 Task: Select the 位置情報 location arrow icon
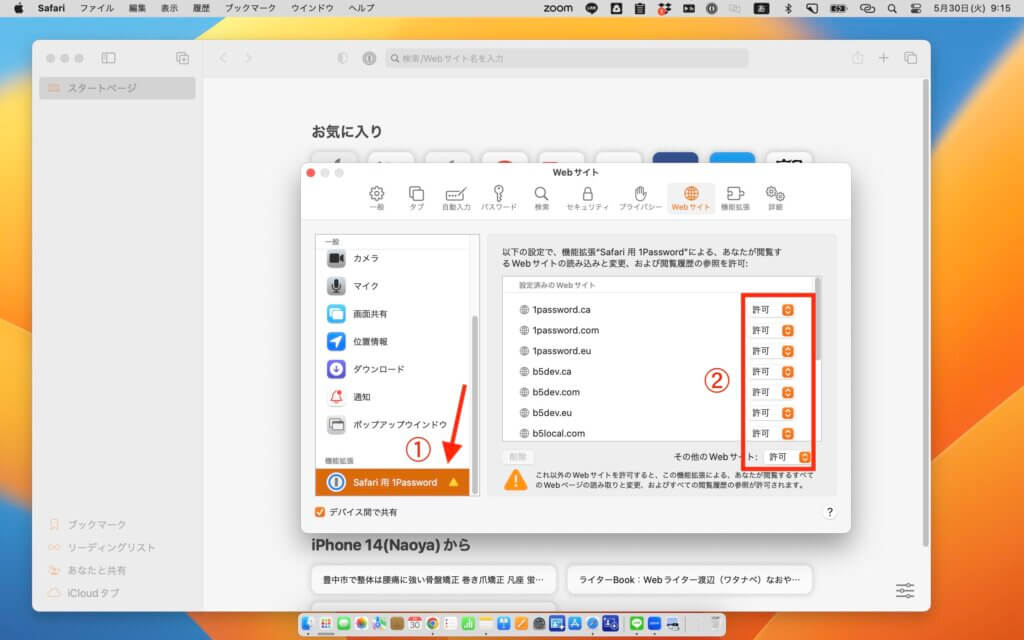pos(336,342)
